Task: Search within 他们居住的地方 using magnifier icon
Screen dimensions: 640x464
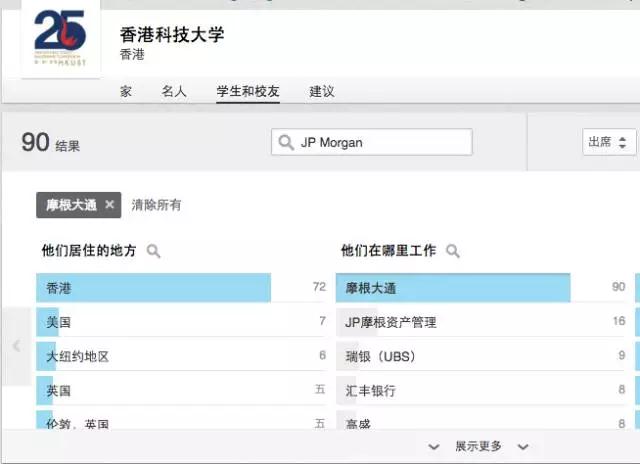Action: click(x=154, y=251)
